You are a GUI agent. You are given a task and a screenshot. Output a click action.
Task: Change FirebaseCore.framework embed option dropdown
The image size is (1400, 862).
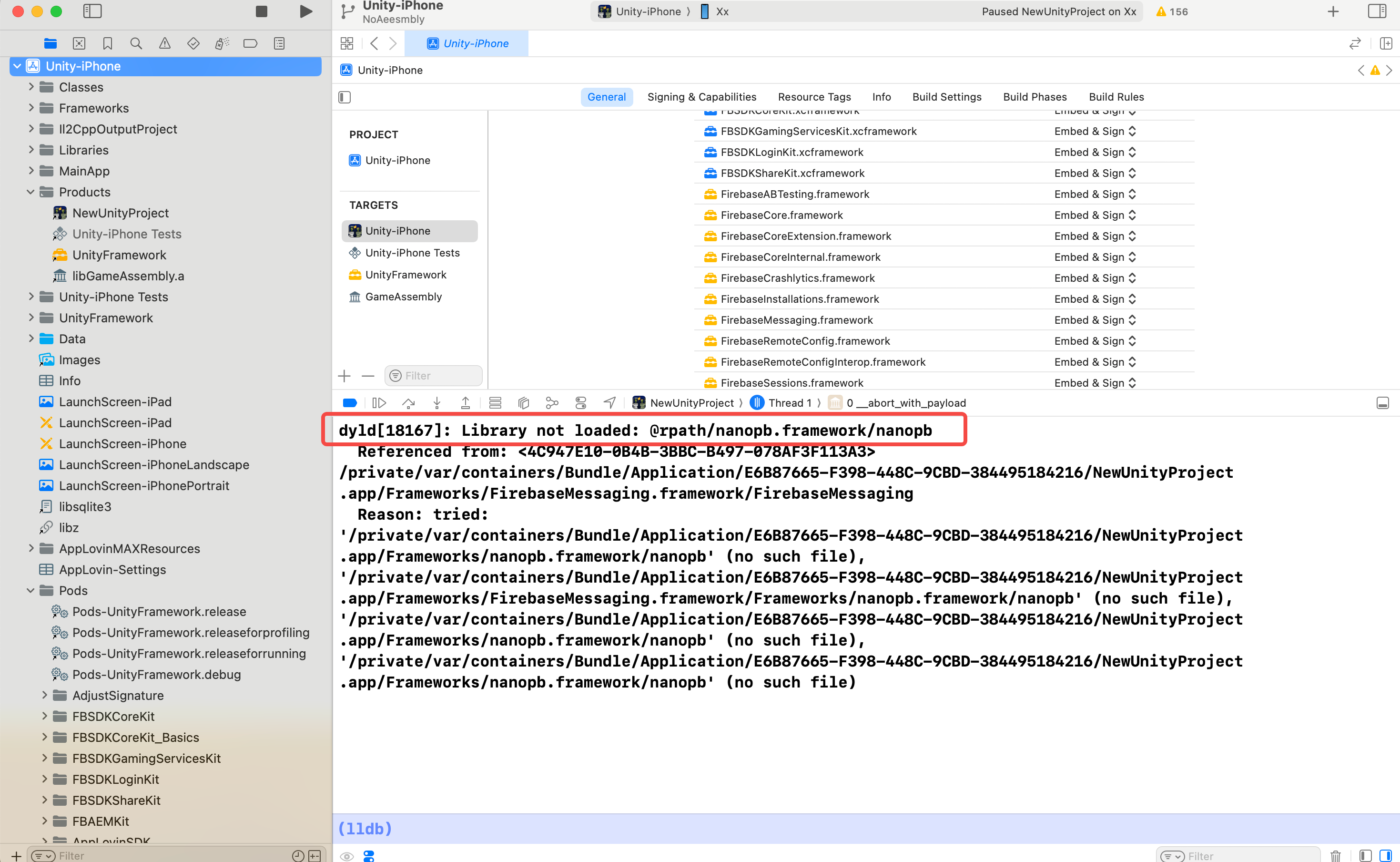pyautogui.click(x=1095, y=215)
